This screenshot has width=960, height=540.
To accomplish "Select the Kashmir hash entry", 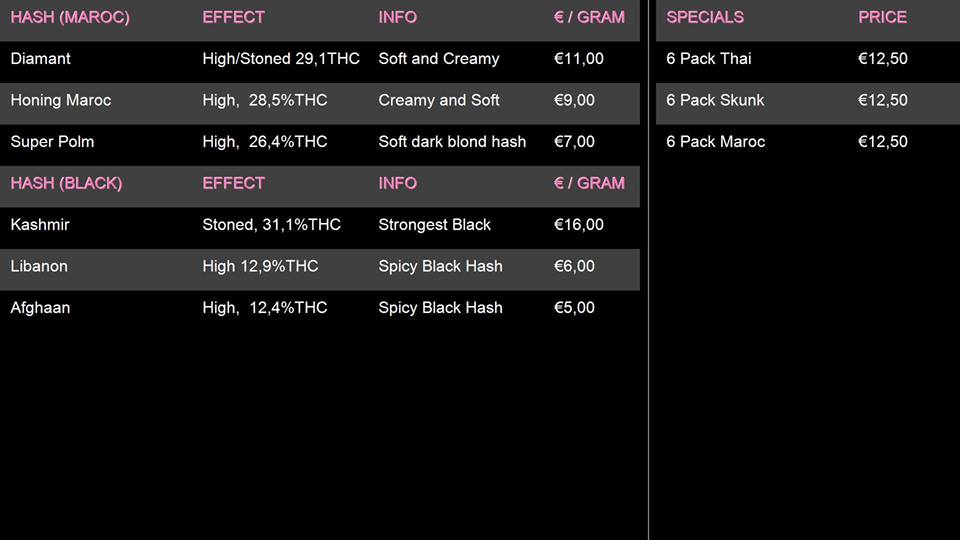I will click(40, 225).
